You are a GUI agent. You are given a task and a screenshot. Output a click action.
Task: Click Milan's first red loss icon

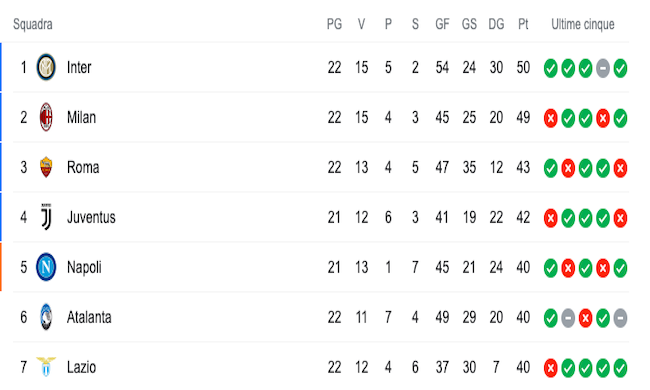coord(551,119)
